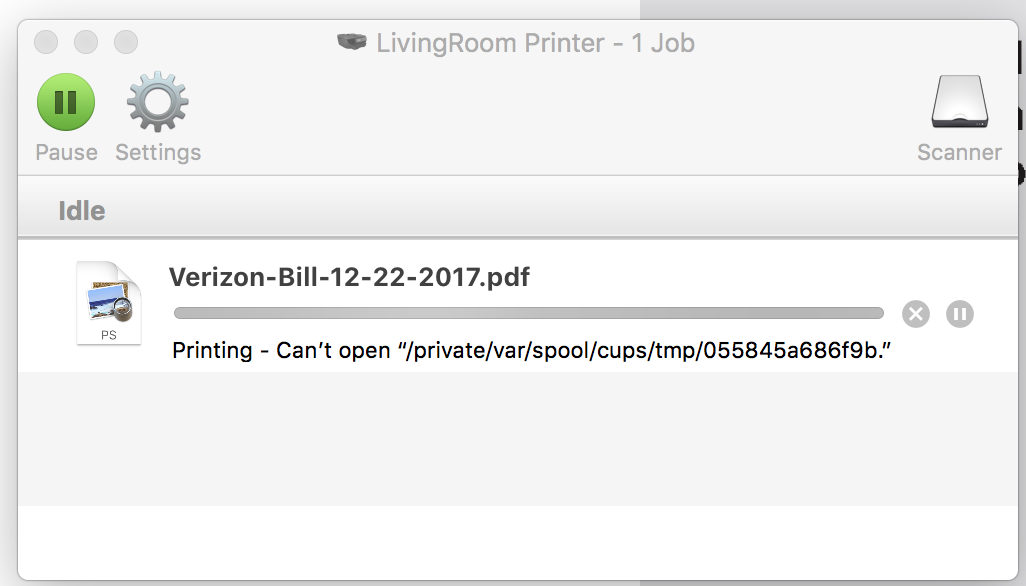
Task: Zoom the print queue window
Action: [126, 42]
